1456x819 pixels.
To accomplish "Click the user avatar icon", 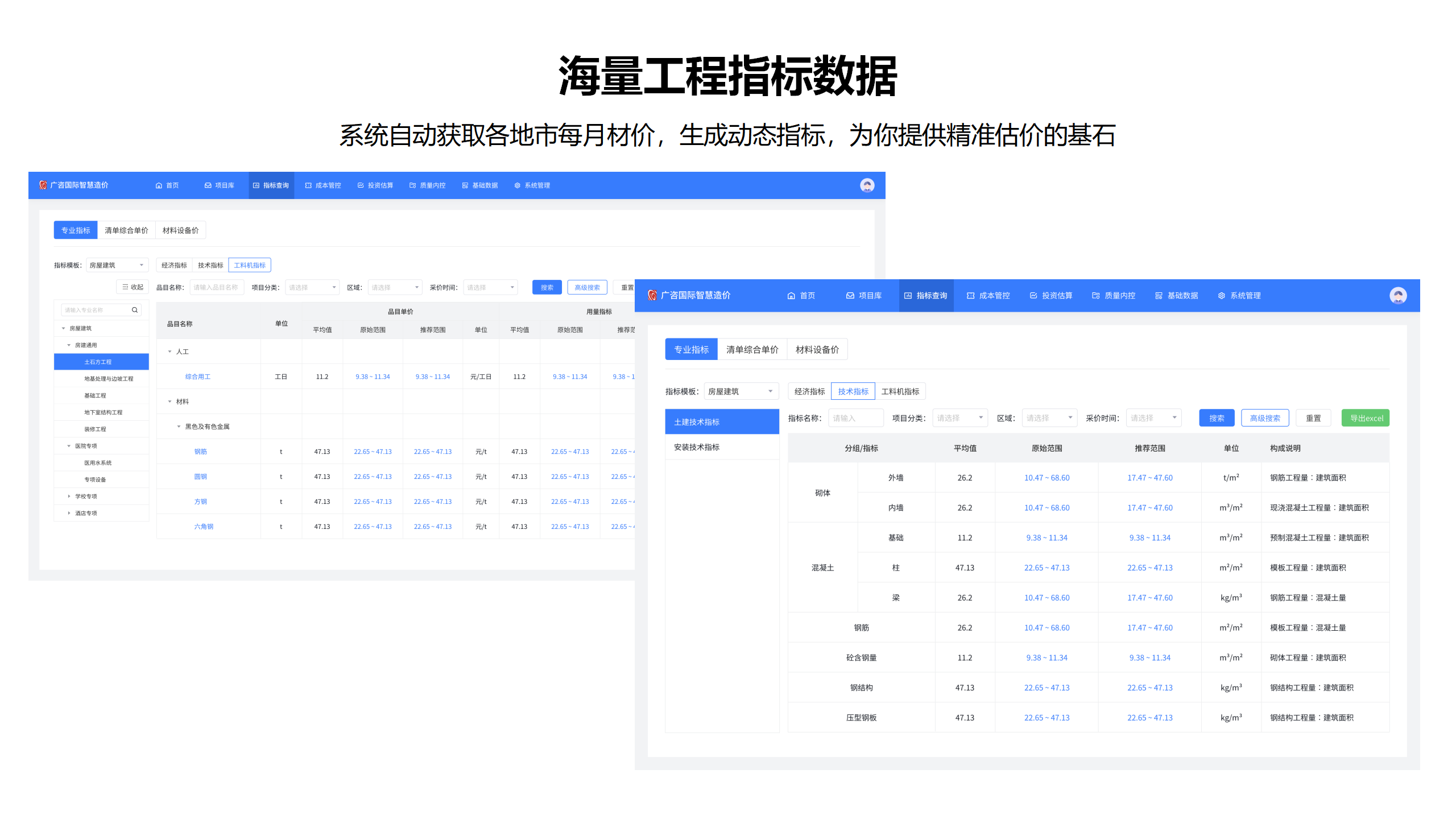I will pos(1398,295).
